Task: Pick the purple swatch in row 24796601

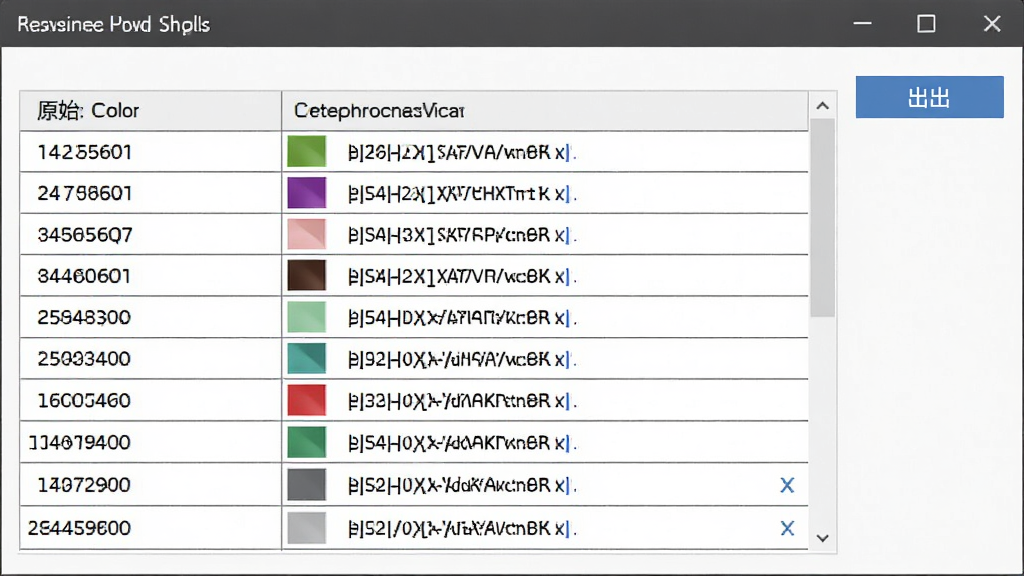Action: (x=306, y=193)
